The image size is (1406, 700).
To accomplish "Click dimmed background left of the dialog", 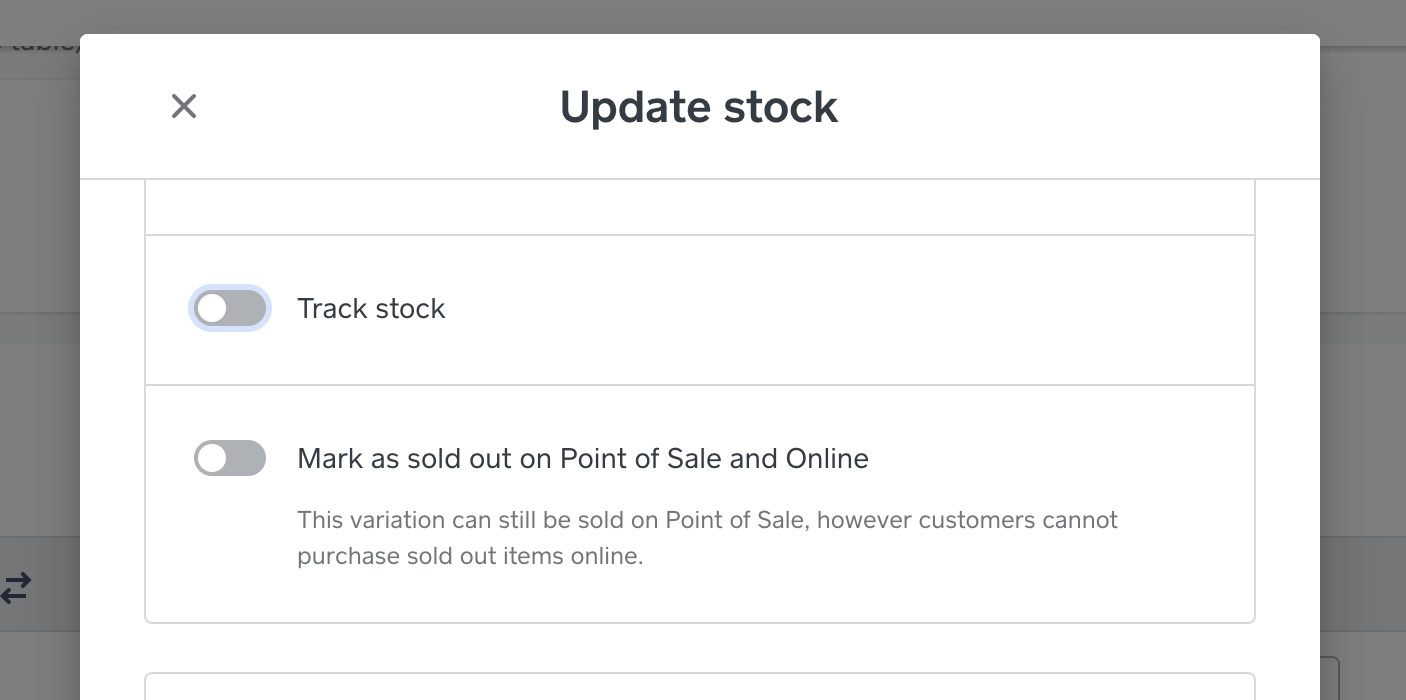I will point(40,420).
